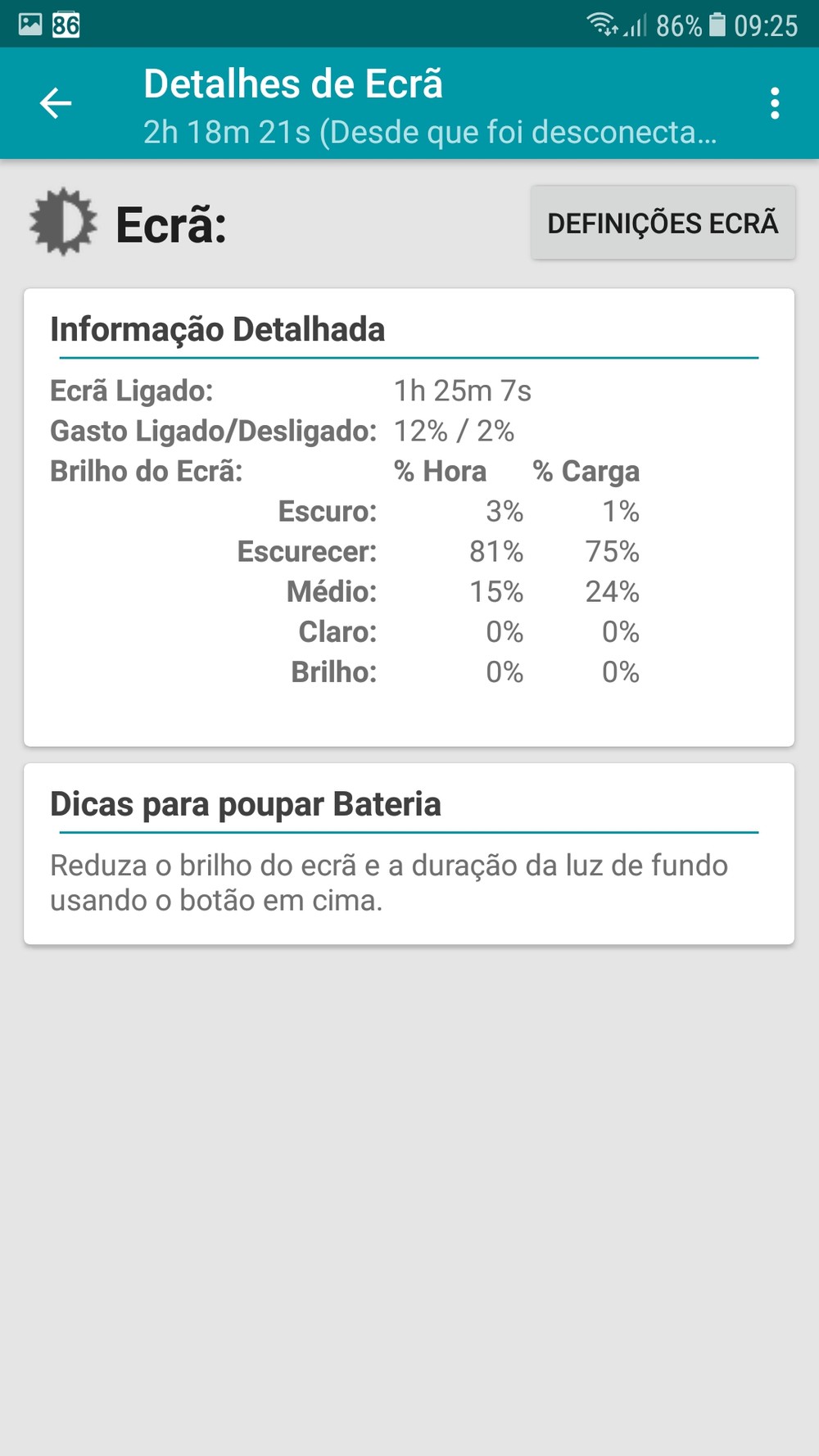
Task: Tap the back arrow icon
Action: point(56,103)
